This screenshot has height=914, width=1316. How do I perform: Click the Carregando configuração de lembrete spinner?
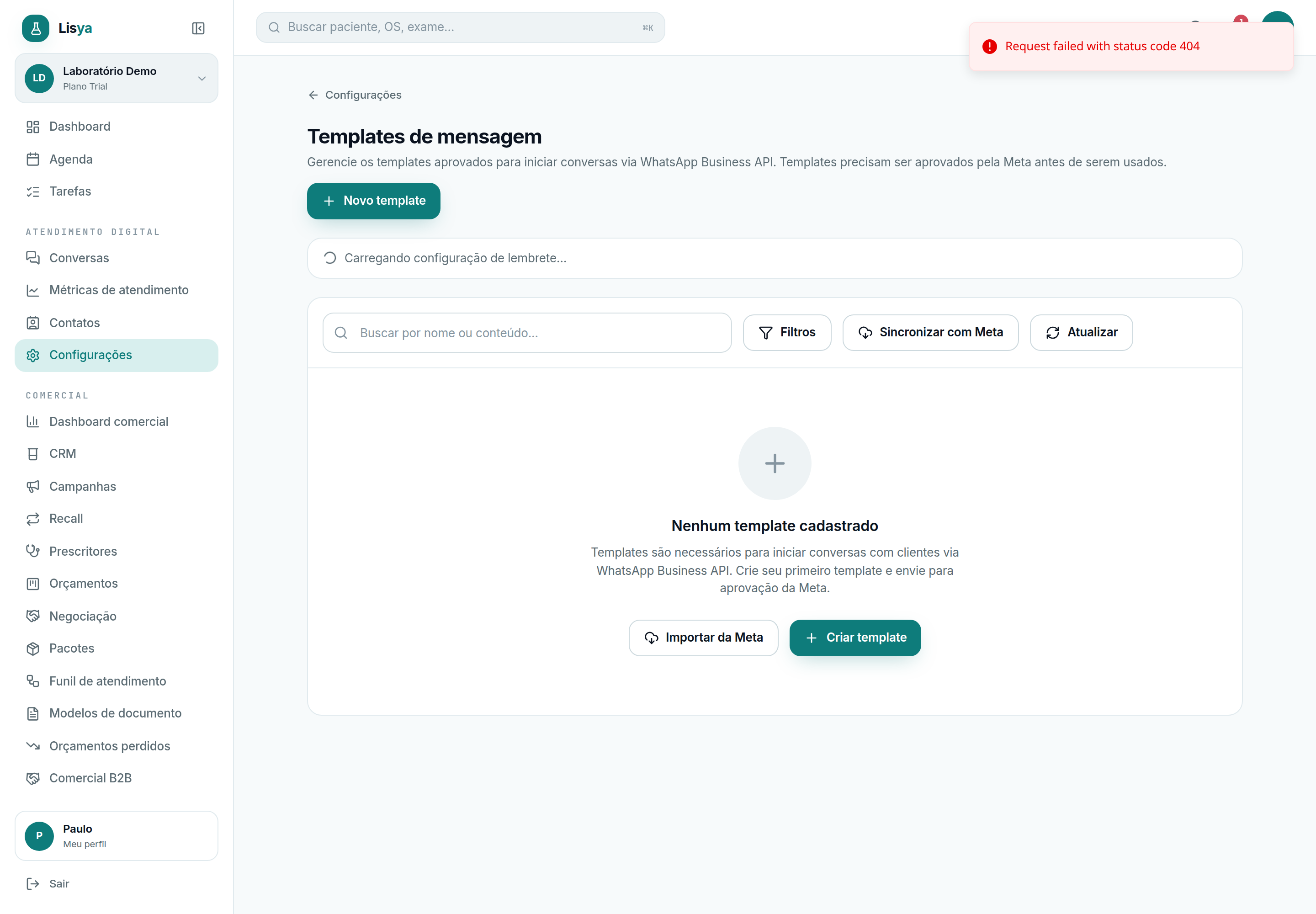coord(330,258)
